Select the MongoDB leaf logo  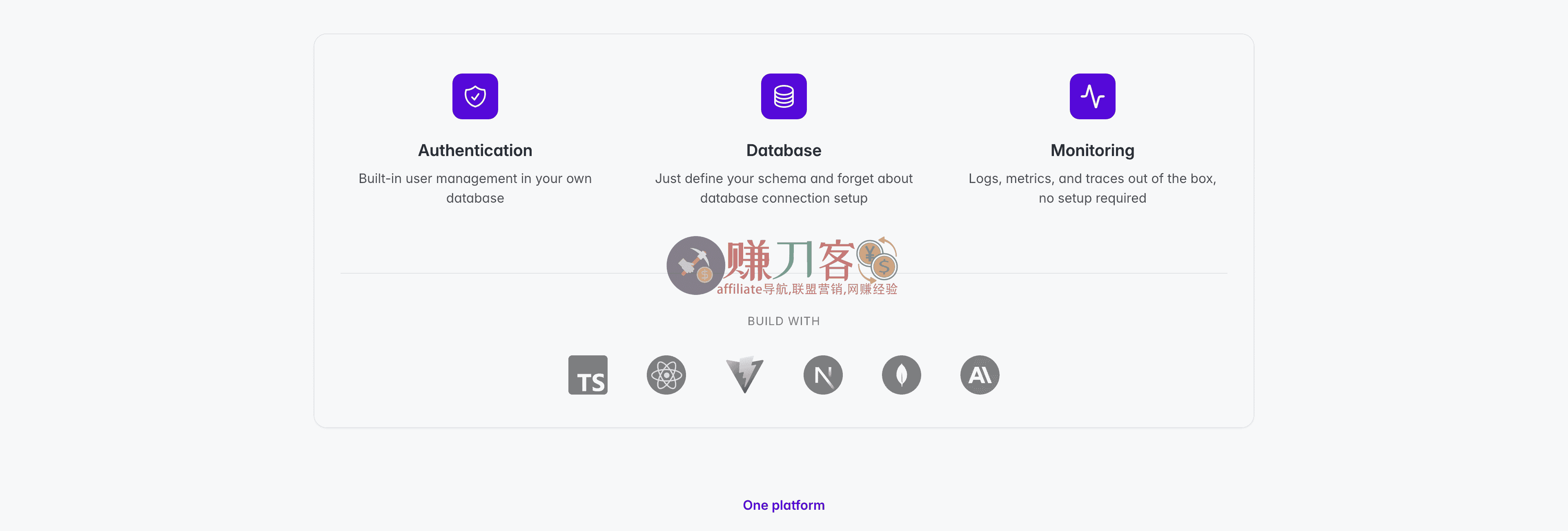[x=901, y=375]
